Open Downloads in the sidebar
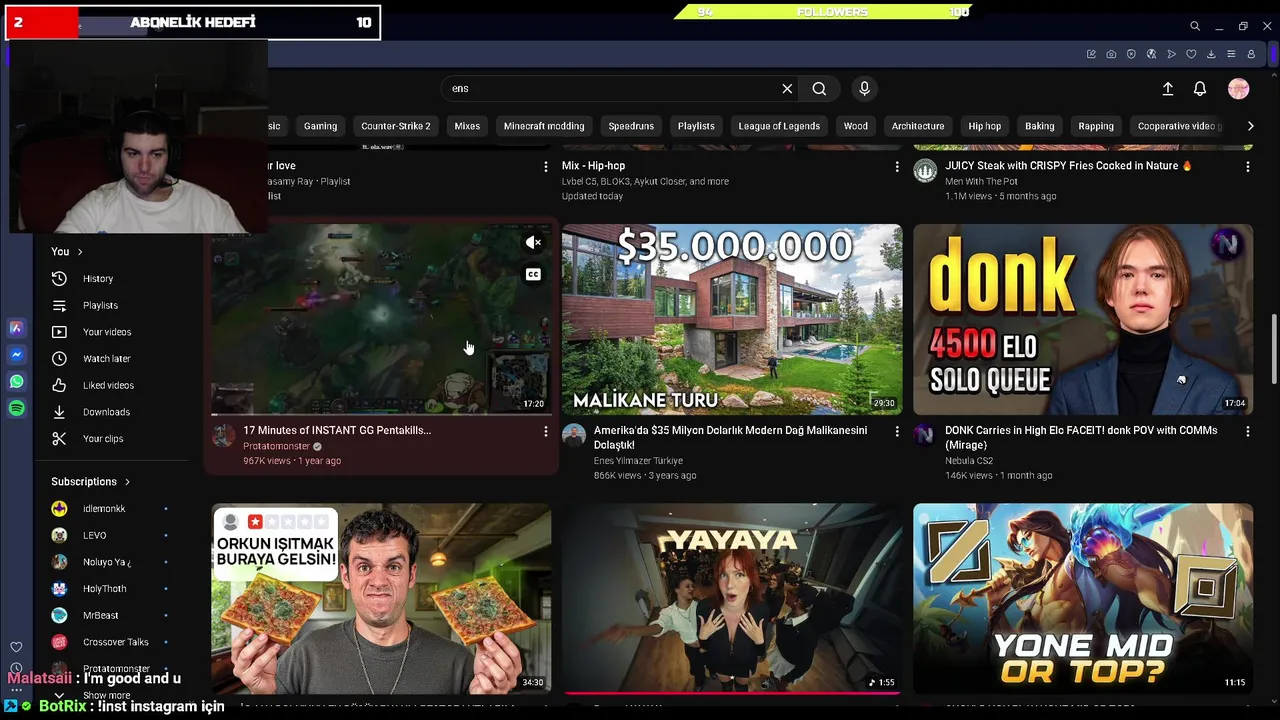 tap(106, 412)
